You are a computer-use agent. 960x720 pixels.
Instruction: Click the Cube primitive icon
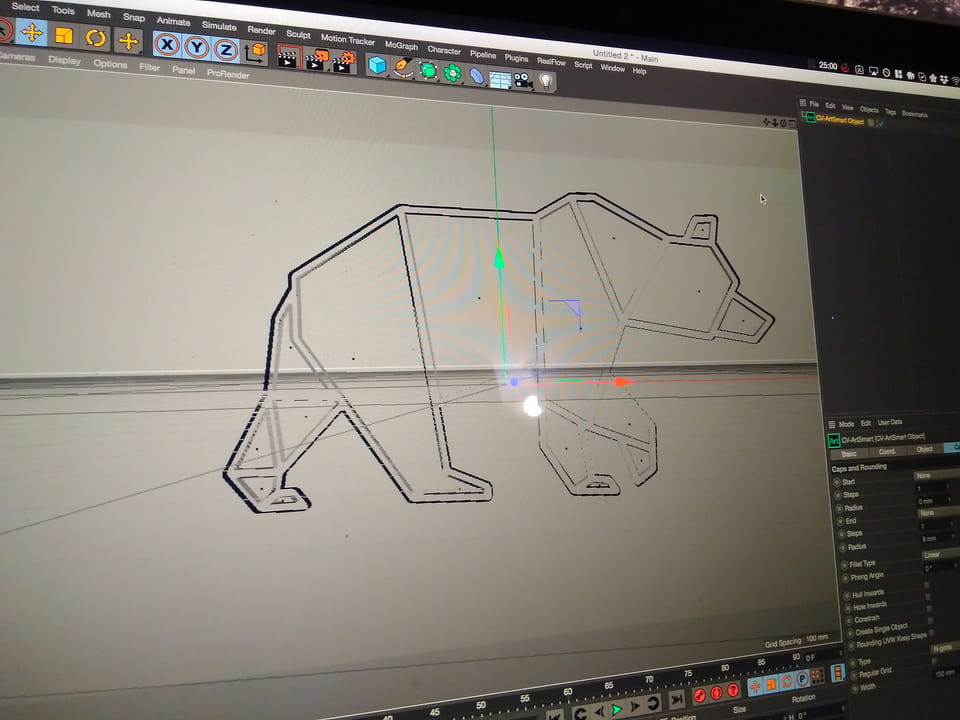(377, 65)
